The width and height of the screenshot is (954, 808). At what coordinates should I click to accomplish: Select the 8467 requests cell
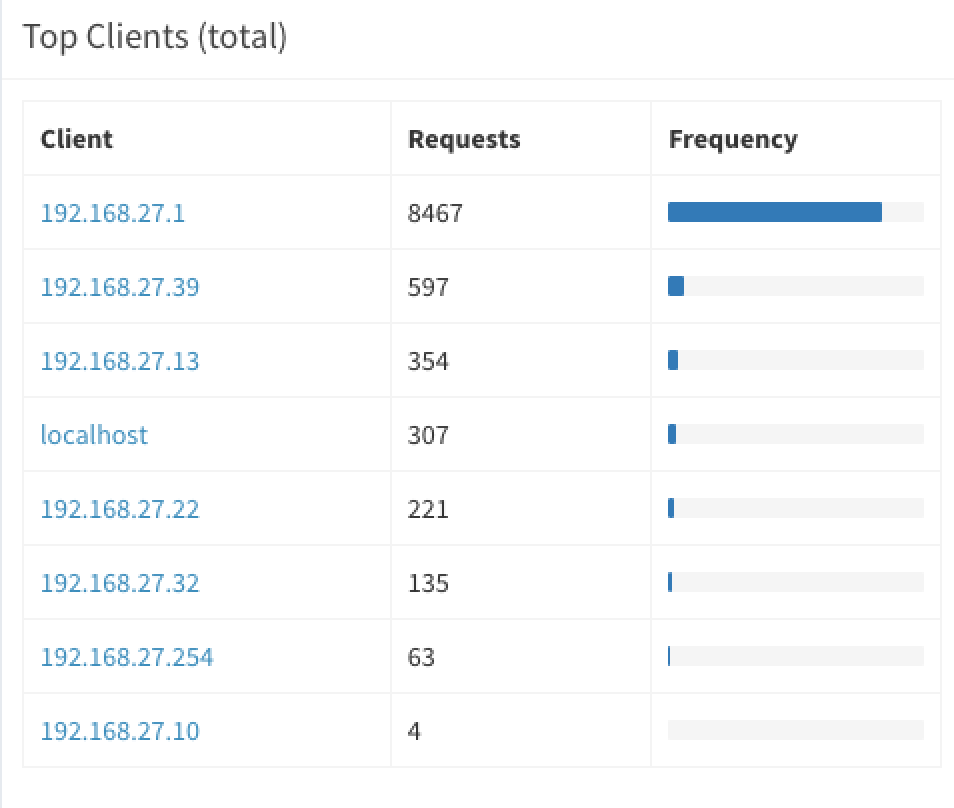click(521, 213)
